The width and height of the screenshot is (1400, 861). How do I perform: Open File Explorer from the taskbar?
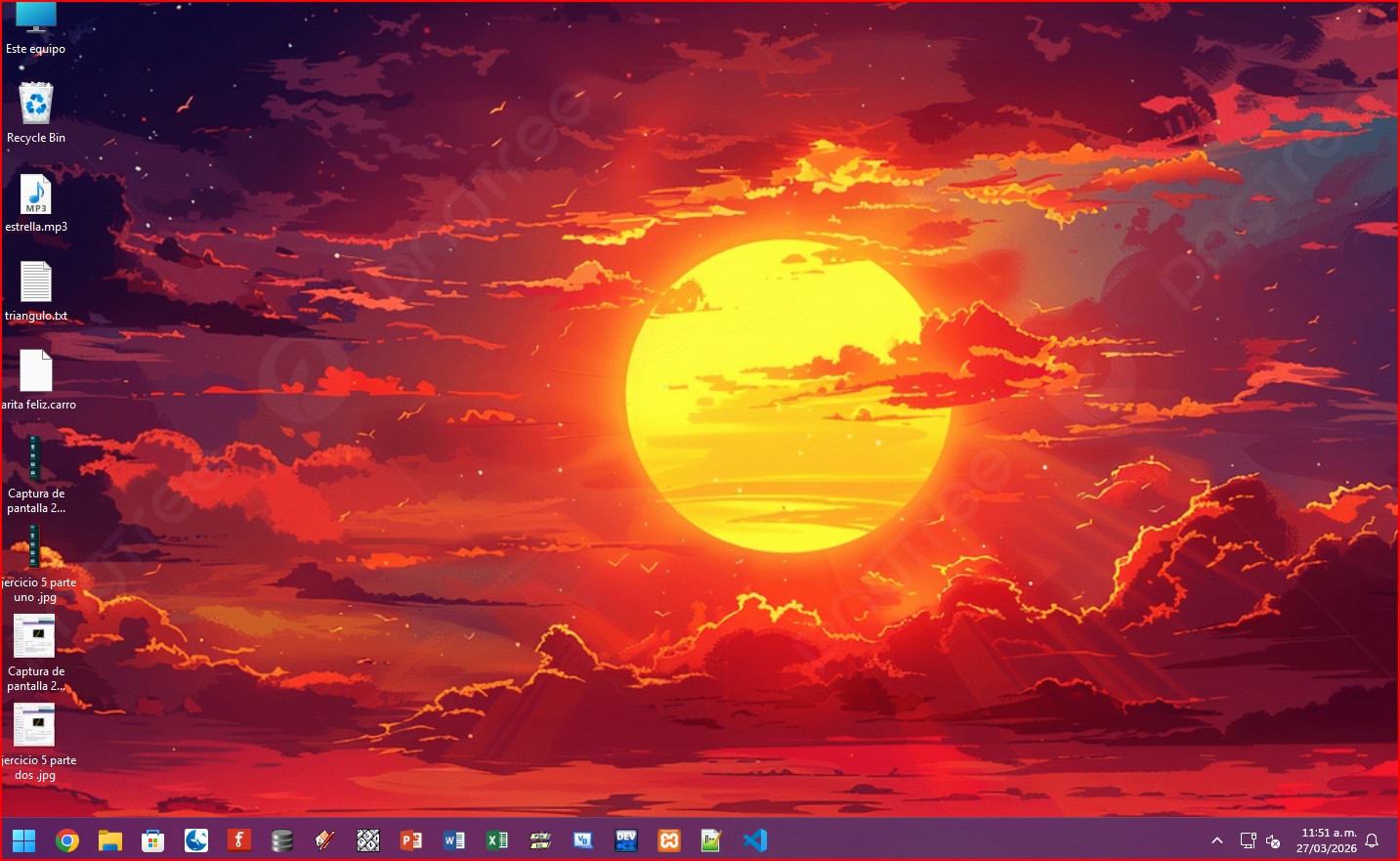(x=109, y=840)
